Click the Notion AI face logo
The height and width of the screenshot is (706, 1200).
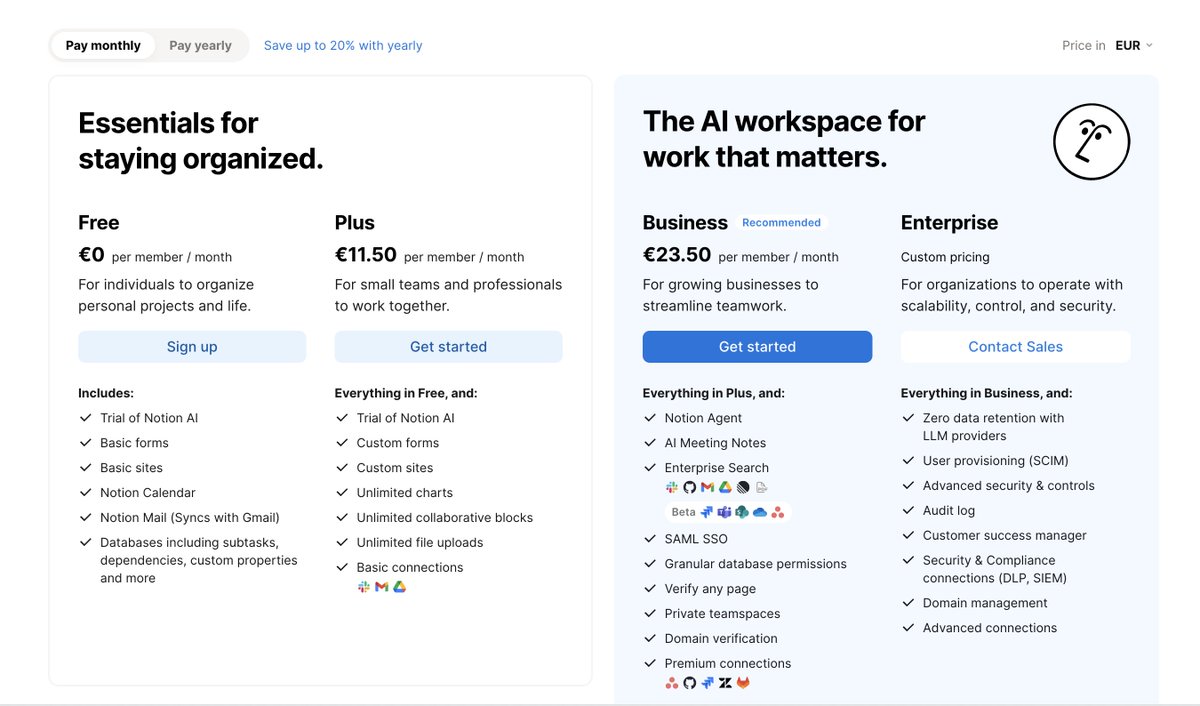pos(1091,142)
